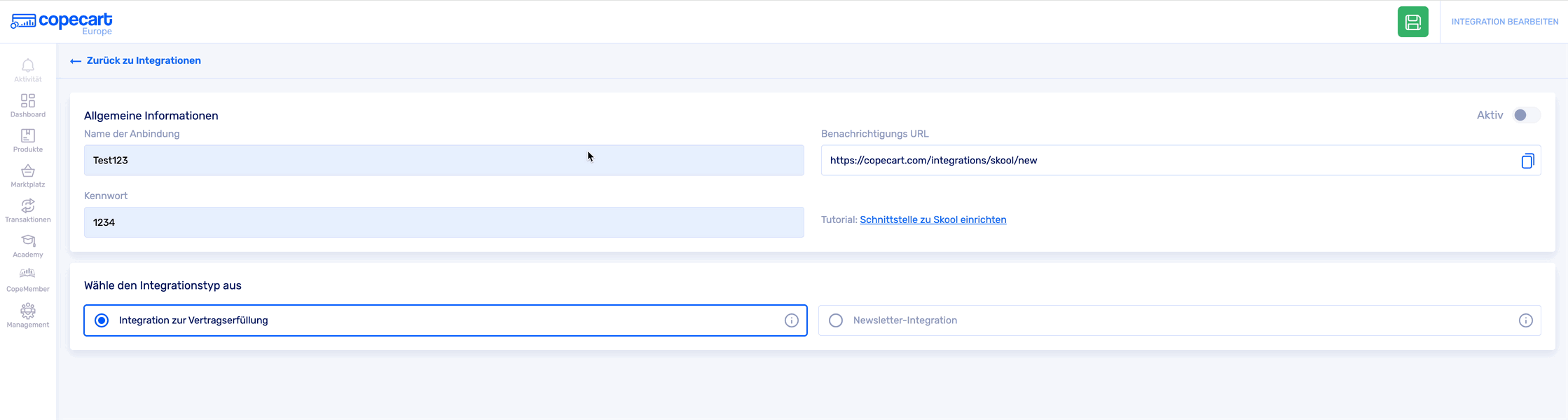
Task: Click the Kennwort input field
Action: (443, 222)
